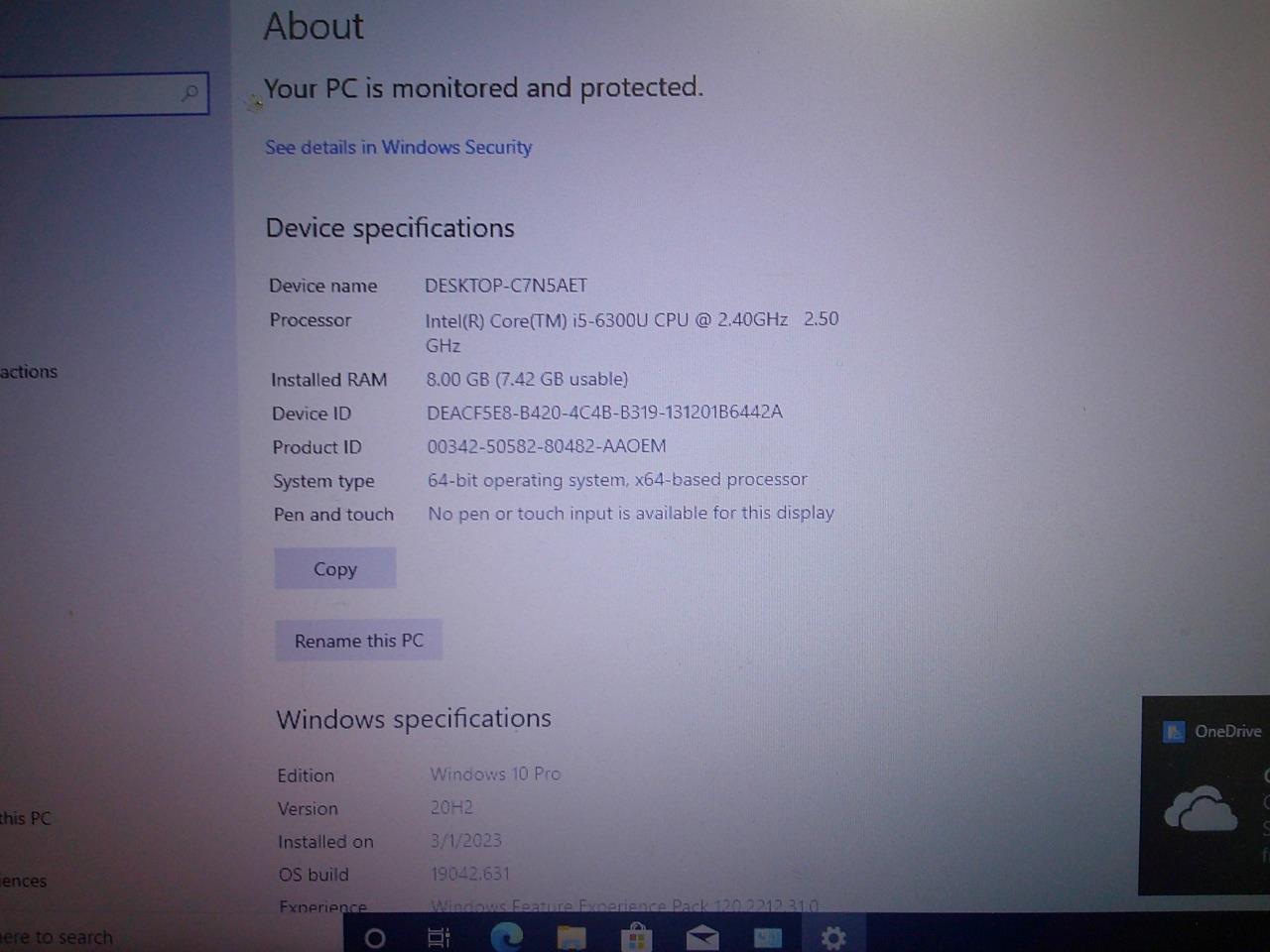Select No pen or touch input text
The image size is (1270, 952).
tap(631, 513)
